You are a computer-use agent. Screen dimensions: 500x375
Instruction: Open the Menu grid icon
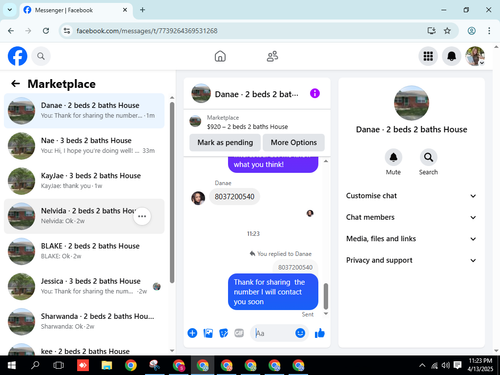[428, 56]
